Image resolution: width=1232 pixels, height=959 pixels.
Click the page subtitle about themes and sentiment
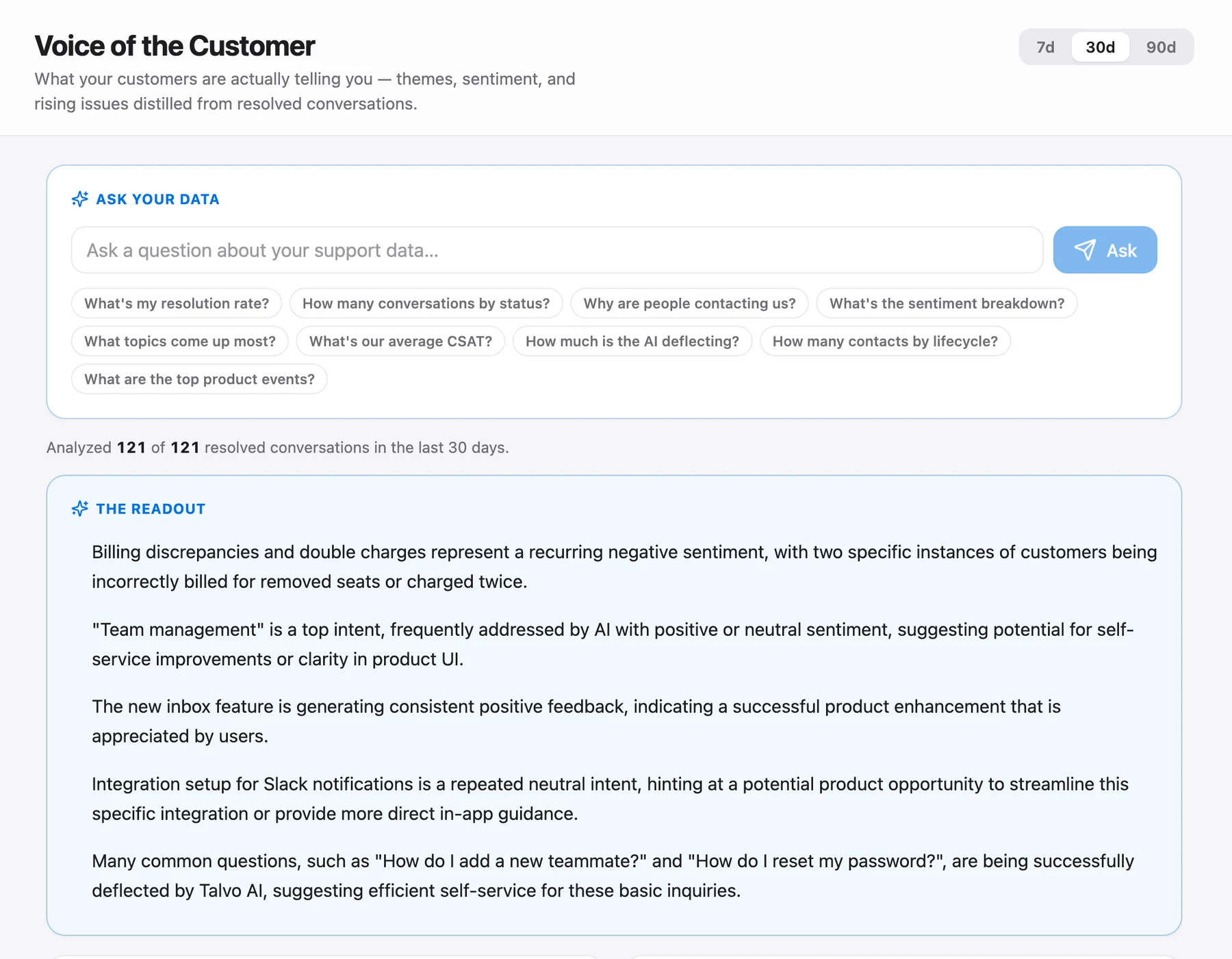tap(305, 91)
